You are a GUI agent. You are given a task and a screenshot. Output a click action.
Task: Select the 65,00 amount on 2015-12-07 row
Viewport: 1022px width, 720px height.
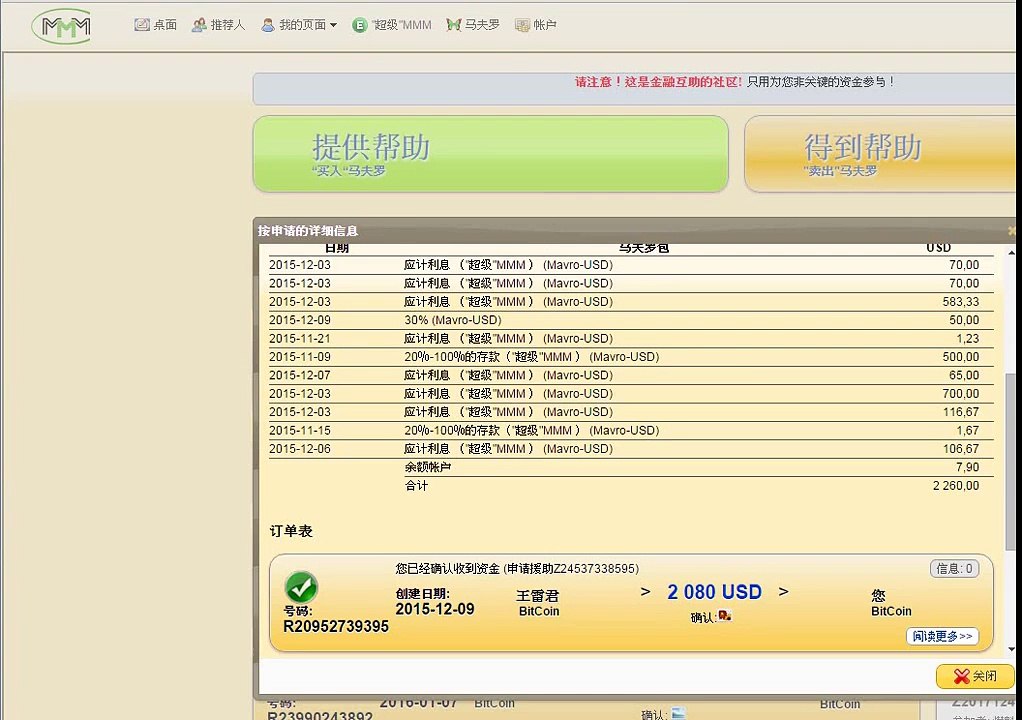pos(964,375)
